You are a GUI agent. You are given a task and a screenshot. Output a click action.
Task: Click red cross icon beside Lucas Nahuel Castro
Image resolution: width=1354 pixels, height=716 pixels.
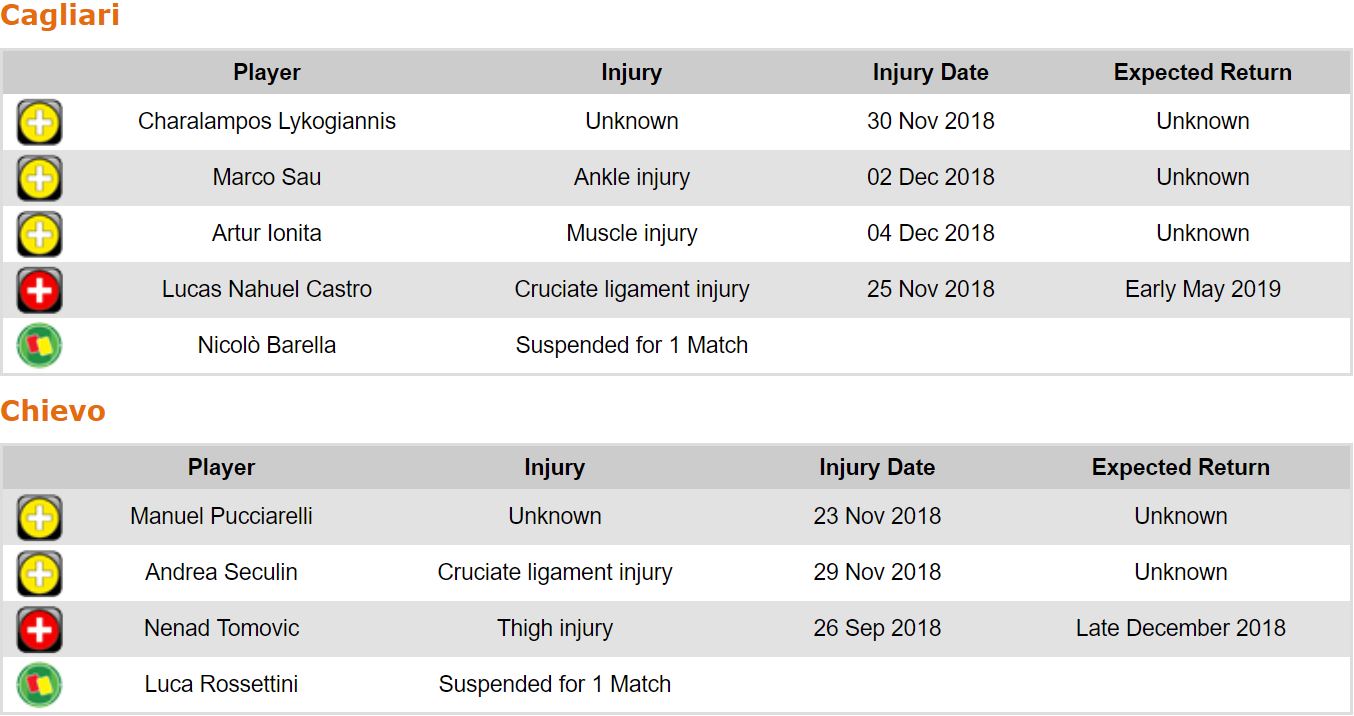[39, 291]
